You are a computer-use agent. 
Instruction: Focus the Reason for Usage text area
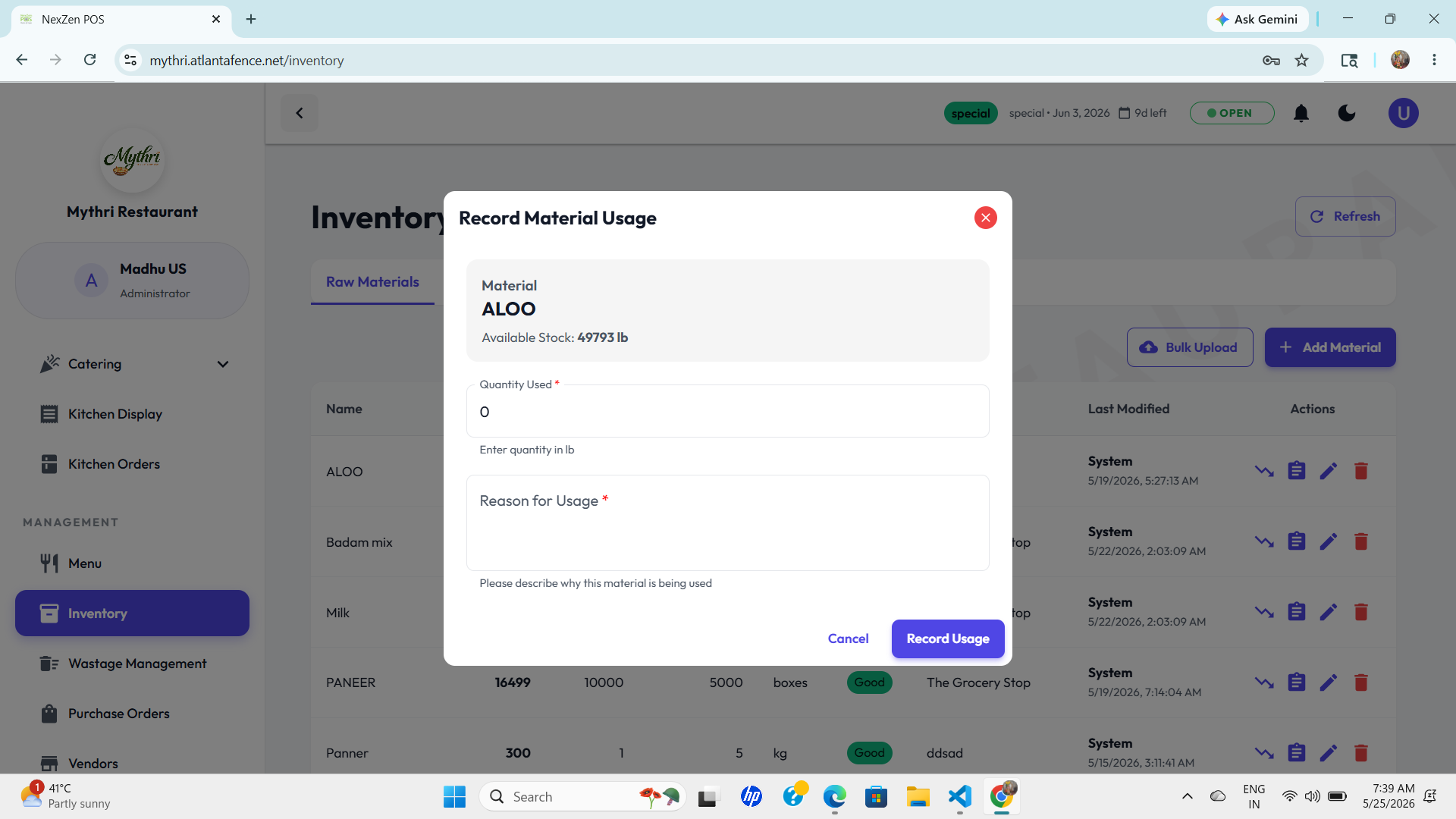(727, 523)
